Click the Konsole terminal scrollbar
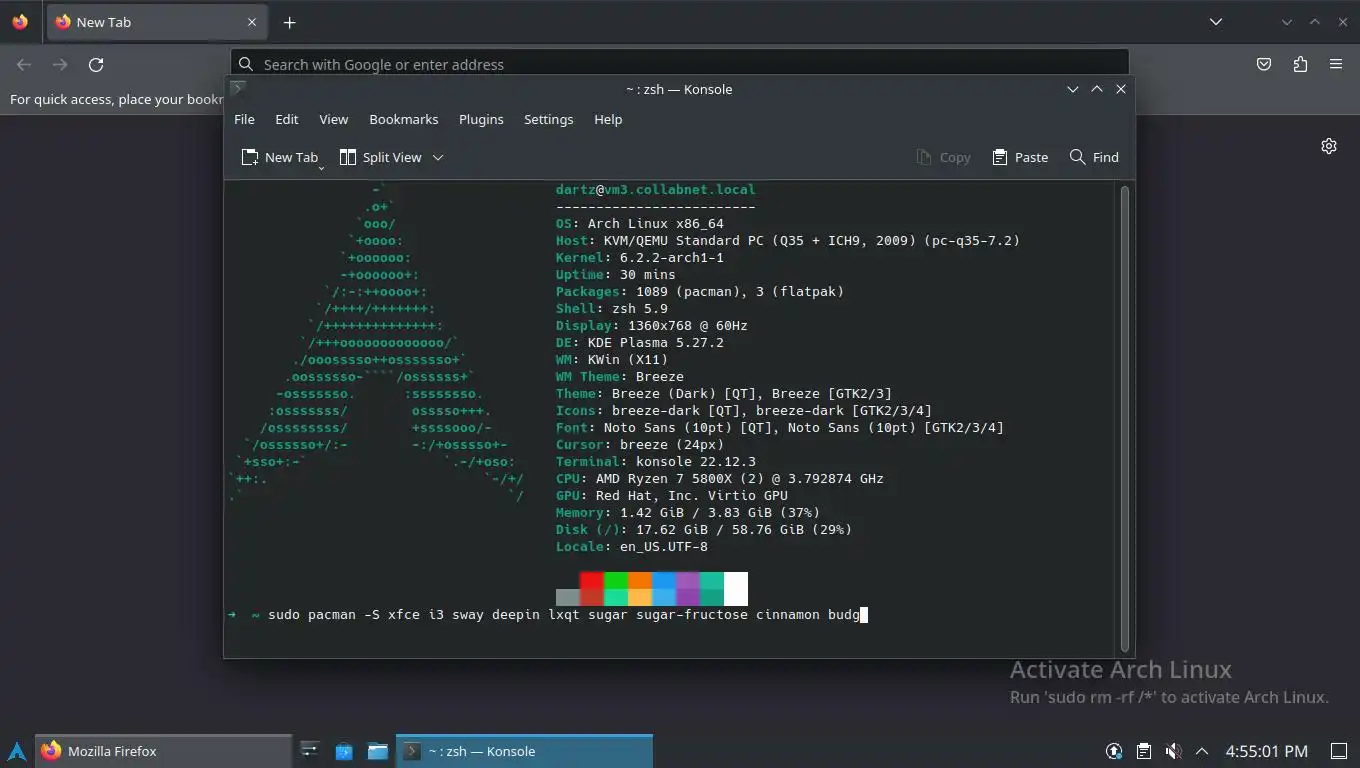This screenshot has height=768, width=1360. click(1125, 418)
